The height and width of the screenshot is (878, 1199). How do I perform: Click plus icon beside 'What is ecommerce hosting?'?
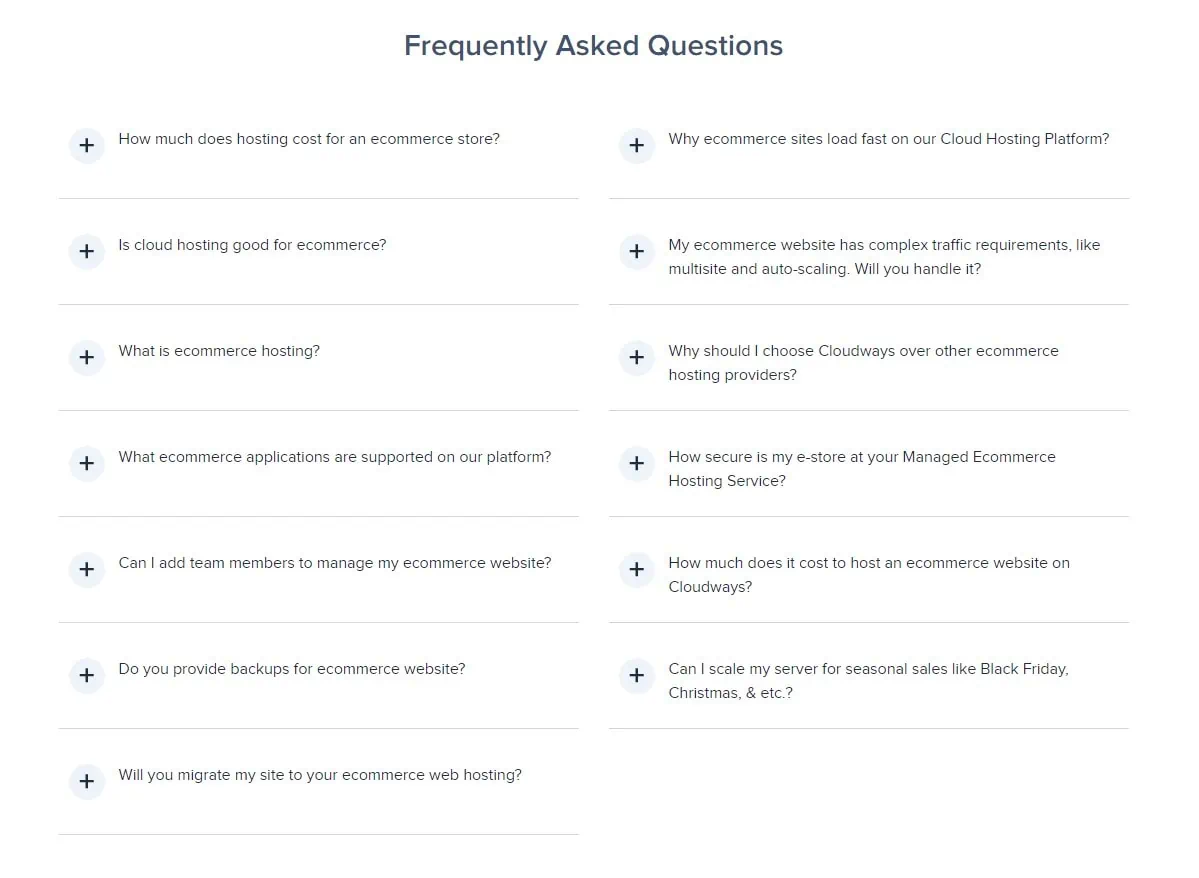click(x=87, y=357)
